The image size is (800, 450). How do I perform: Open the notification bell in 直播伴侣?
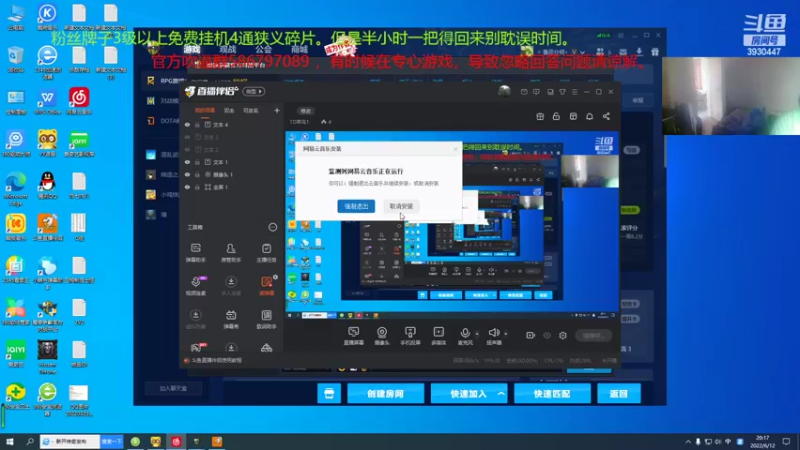click(x=589, y=116)
